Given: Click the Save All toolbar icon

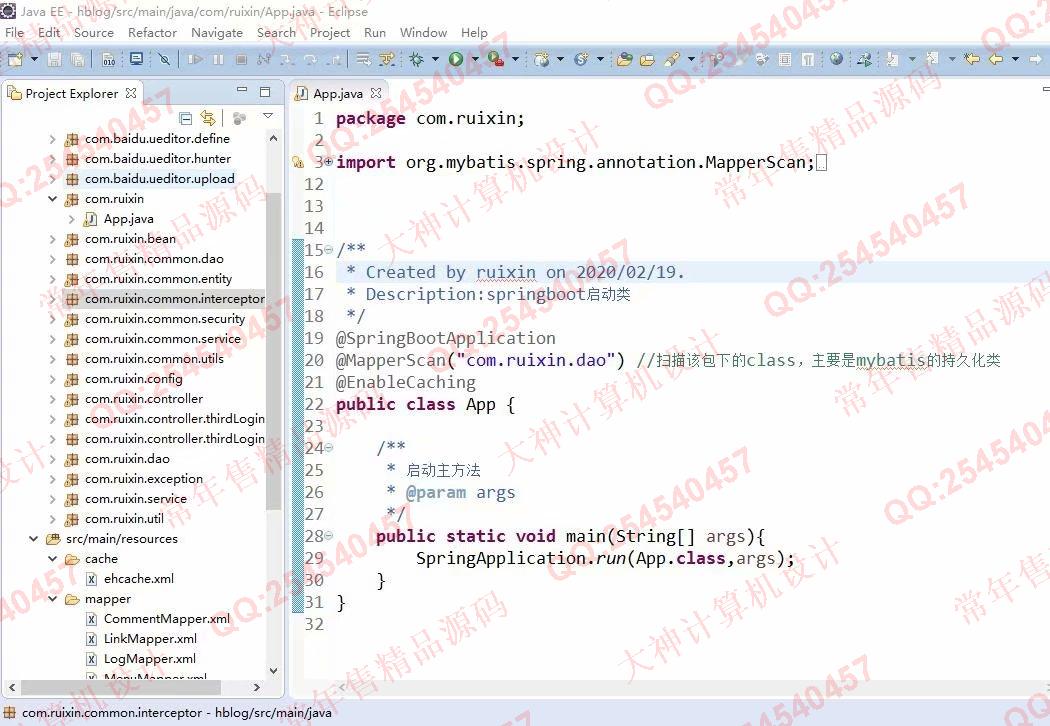Looking at the screenshot, I should (x=78, y=60).
